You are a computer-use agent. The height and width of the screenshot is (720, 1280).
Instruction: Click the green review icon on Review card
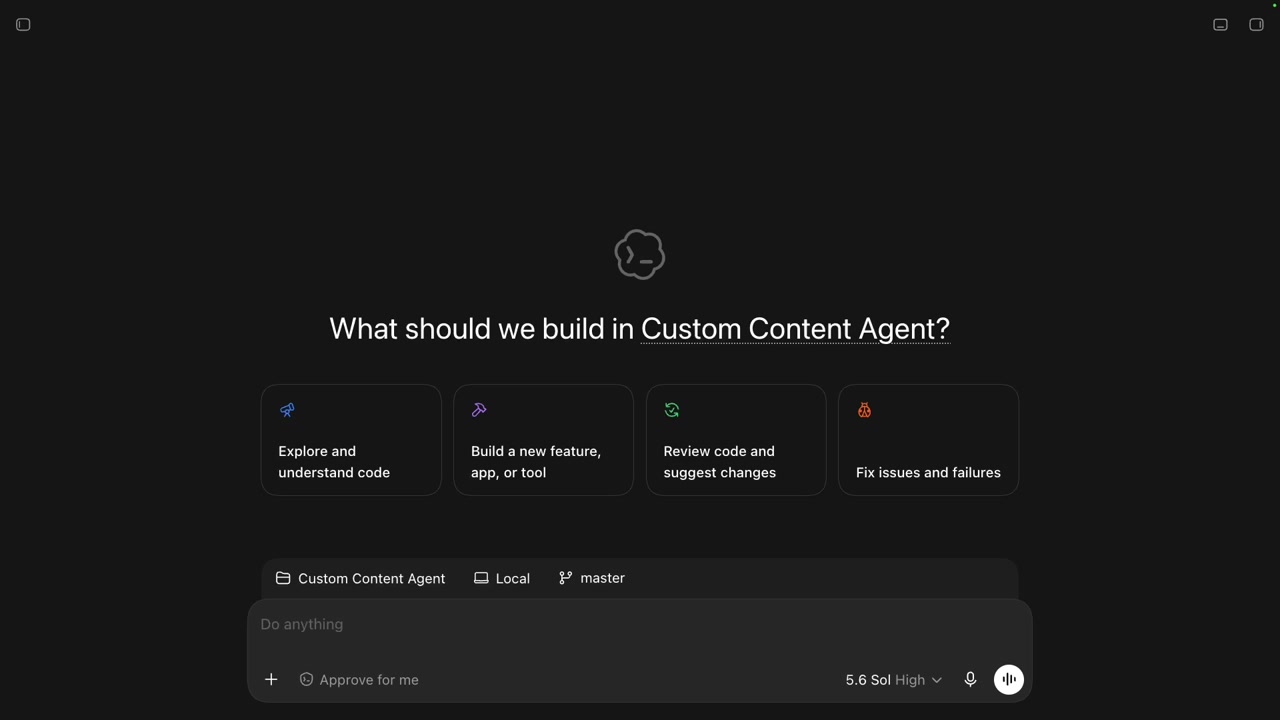click(x=672, y=410)
